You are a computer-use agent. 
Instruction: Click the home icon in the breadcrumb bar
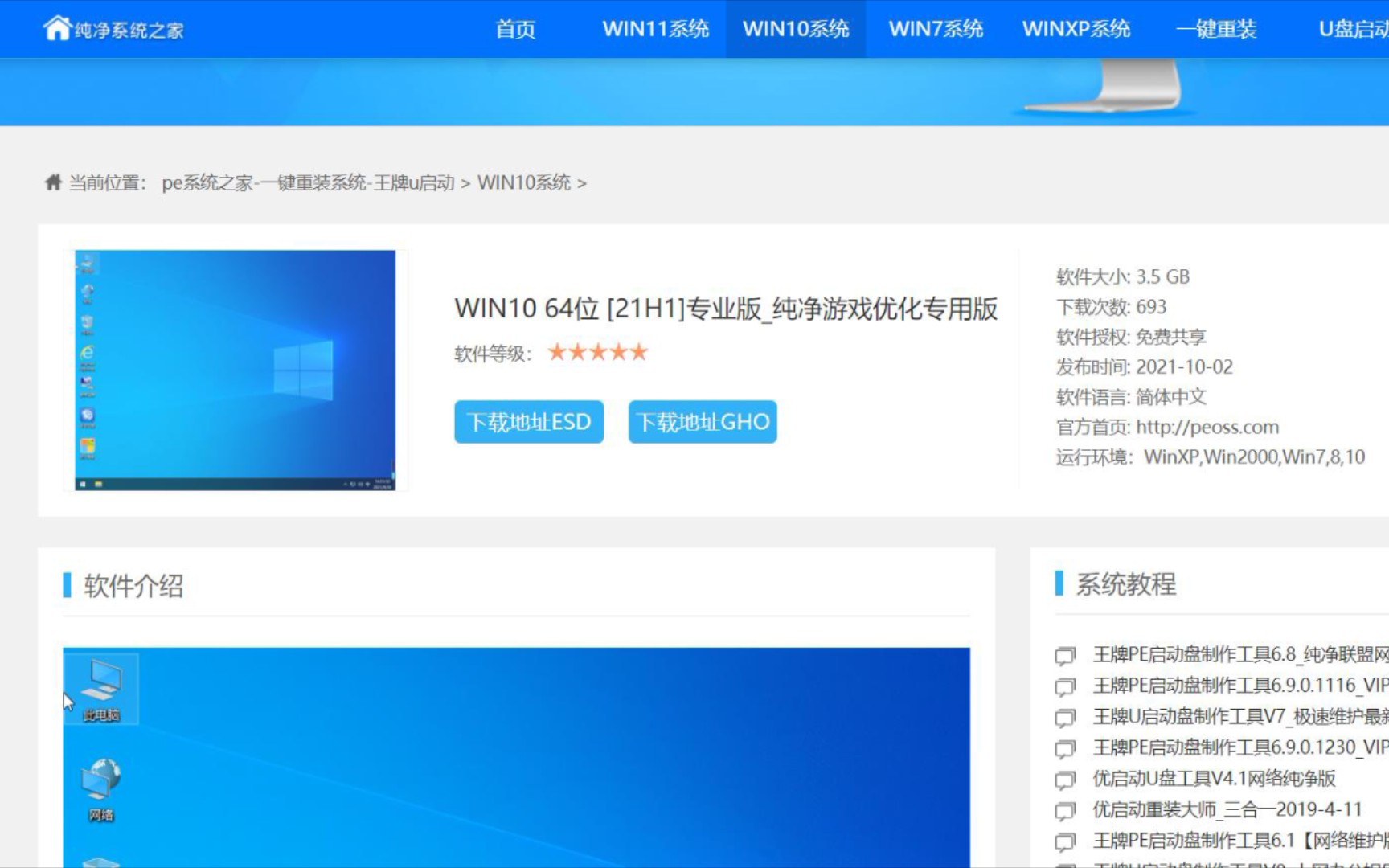pyautogui.click(x=51, y=182)
